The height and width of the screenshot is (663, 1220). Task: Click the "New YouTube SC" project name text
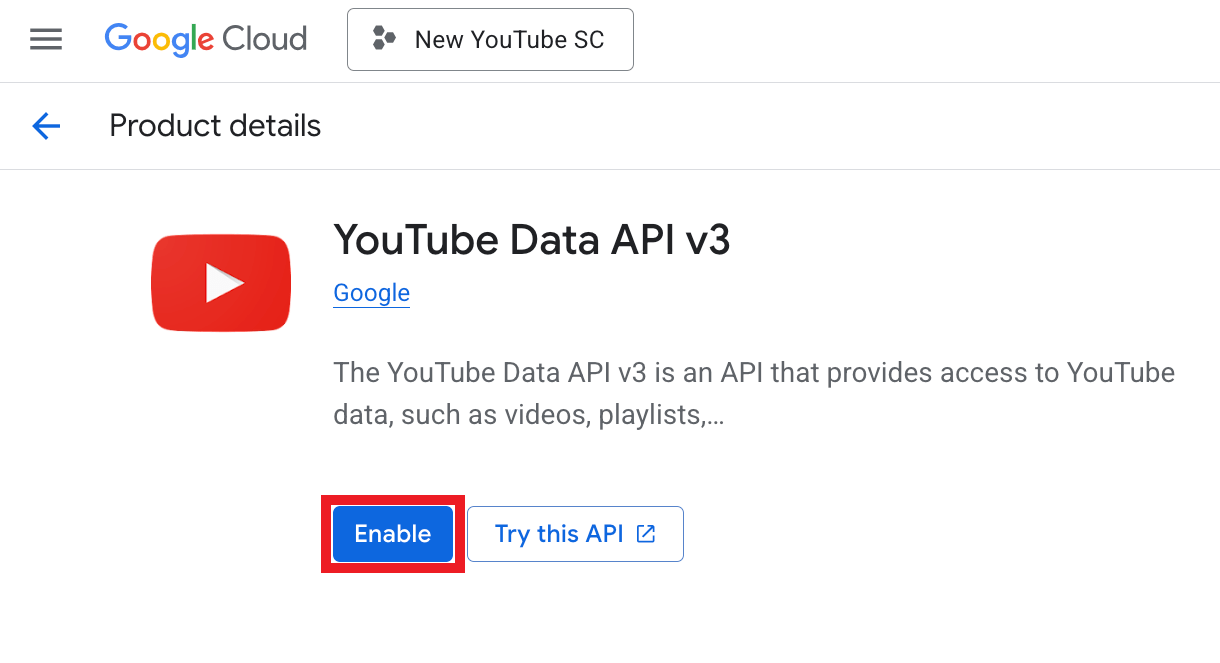click(509, 40)
